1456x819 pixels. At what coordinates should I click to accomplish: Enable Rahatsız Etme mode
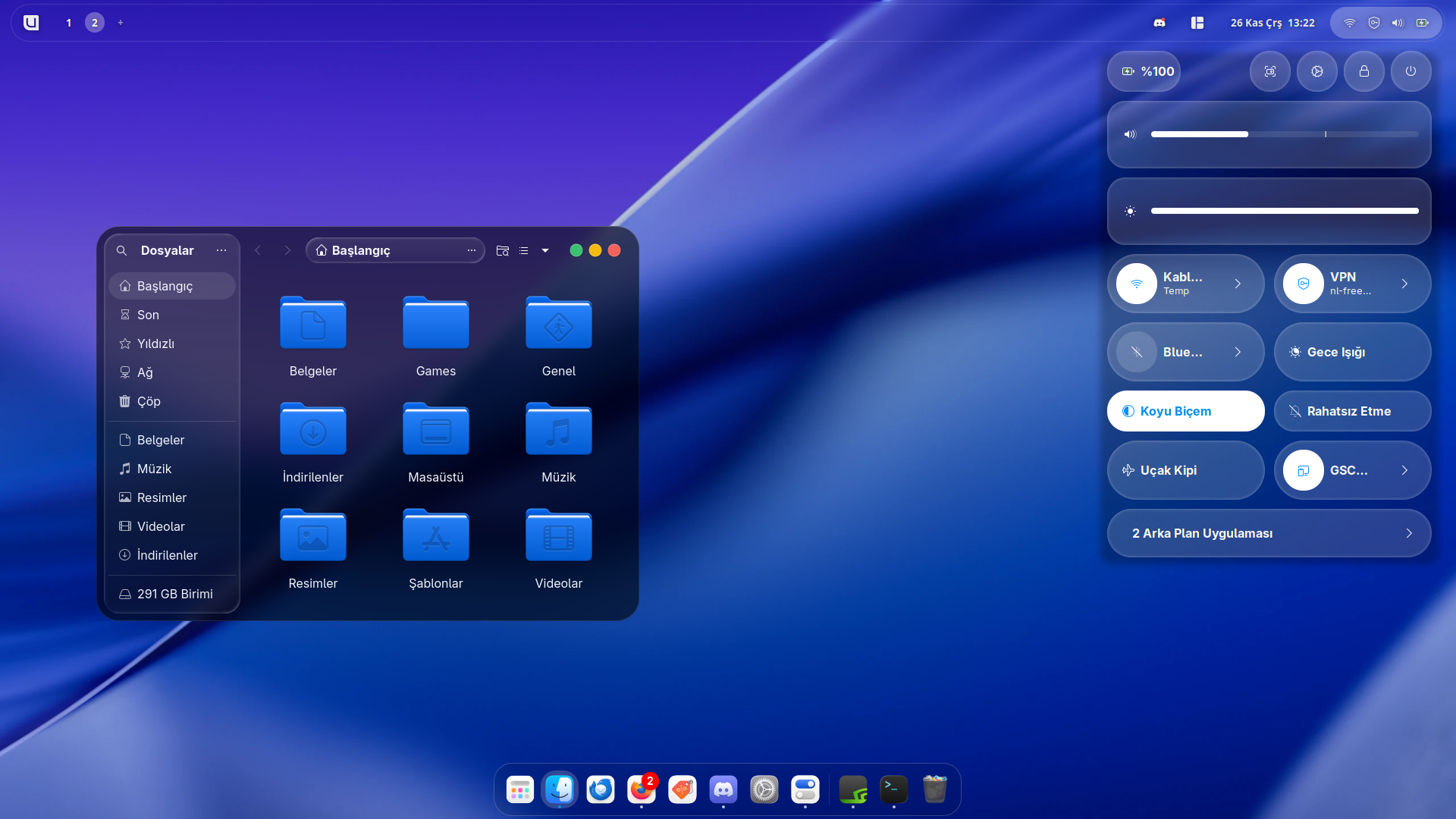(1352, 411)
